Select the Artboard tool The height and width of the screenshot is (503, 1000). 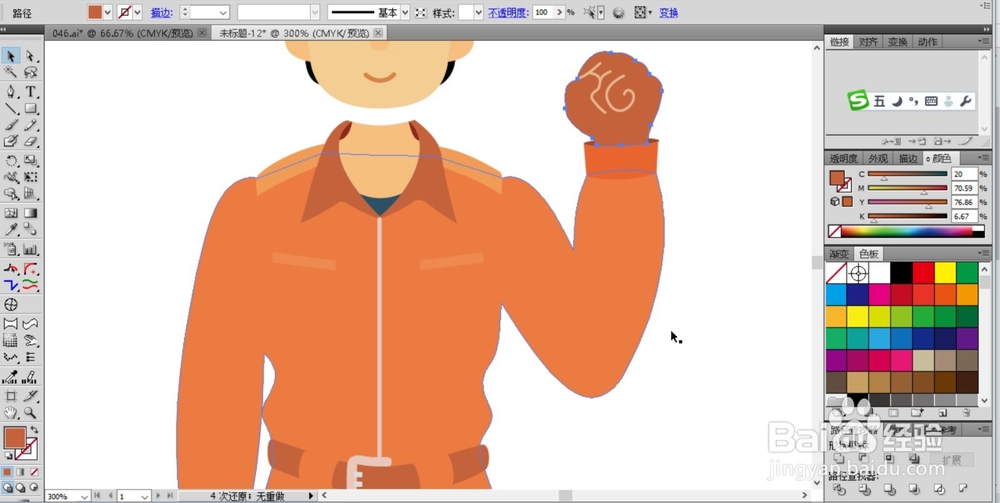tap(11, 396)
